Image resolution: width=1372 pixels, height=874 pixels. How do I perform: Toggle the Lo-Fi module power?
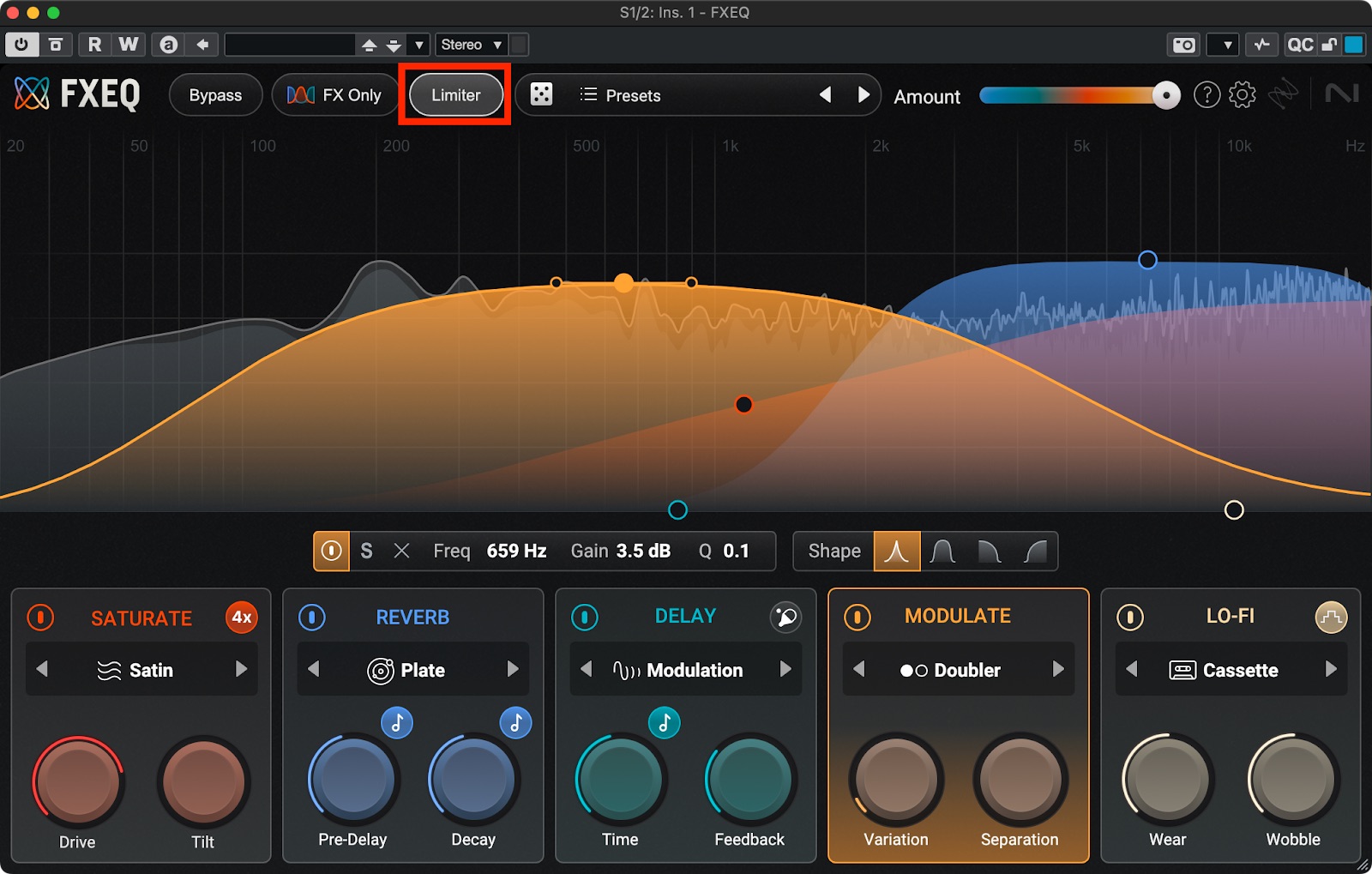1130,618
